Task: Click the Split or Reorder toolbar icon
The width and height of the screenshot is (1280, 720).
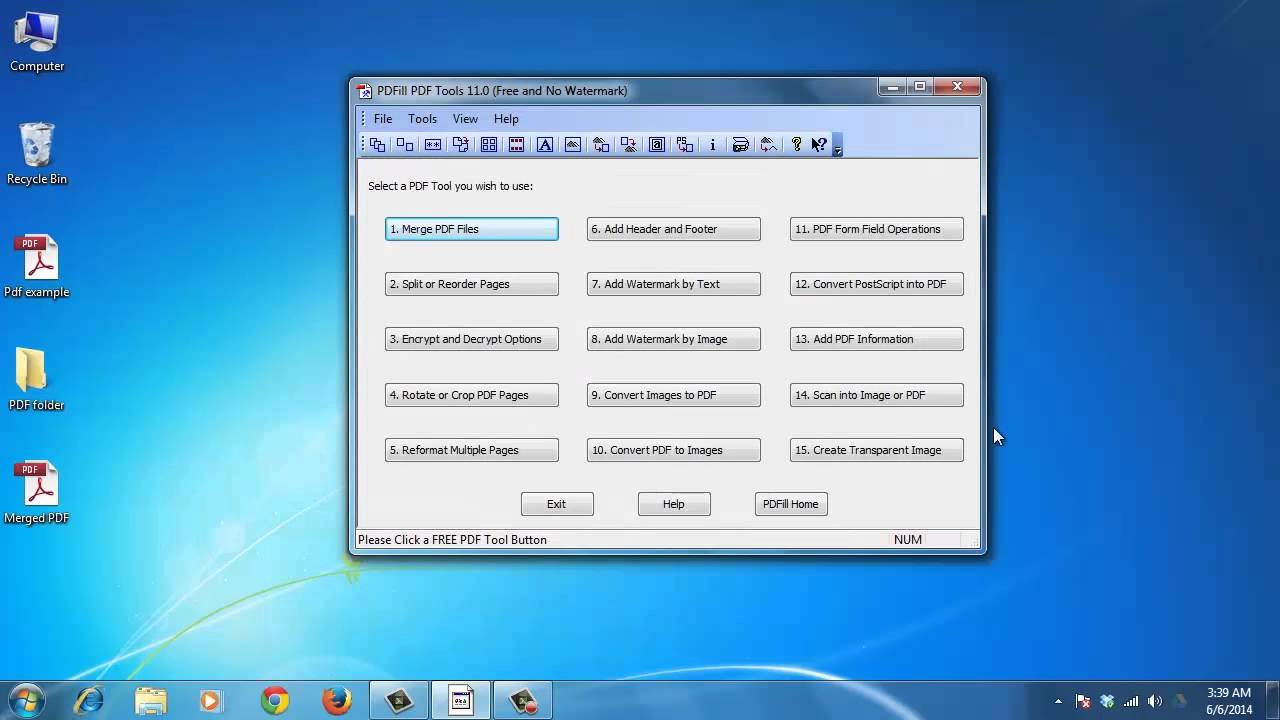Action: point(405,145)
